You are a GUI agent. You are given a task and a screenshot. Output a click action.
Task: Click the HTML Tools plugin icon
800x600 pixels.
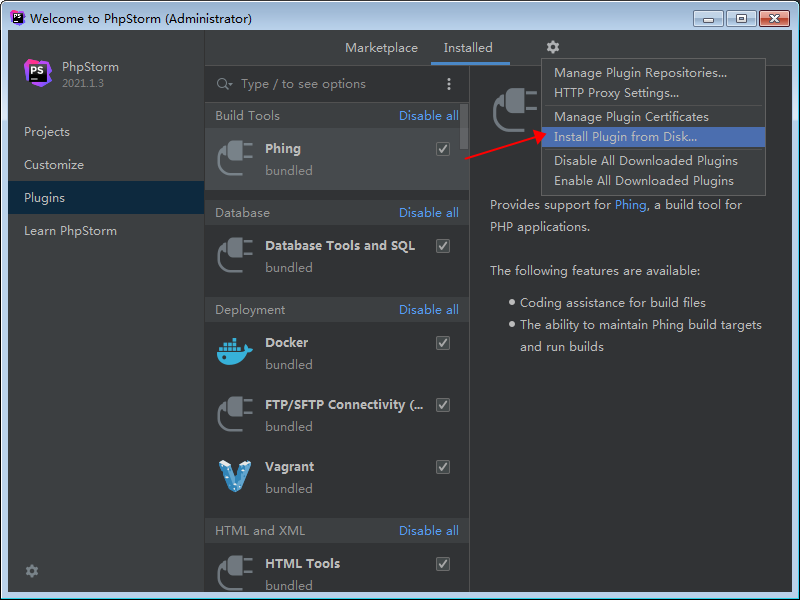(235, 573)
